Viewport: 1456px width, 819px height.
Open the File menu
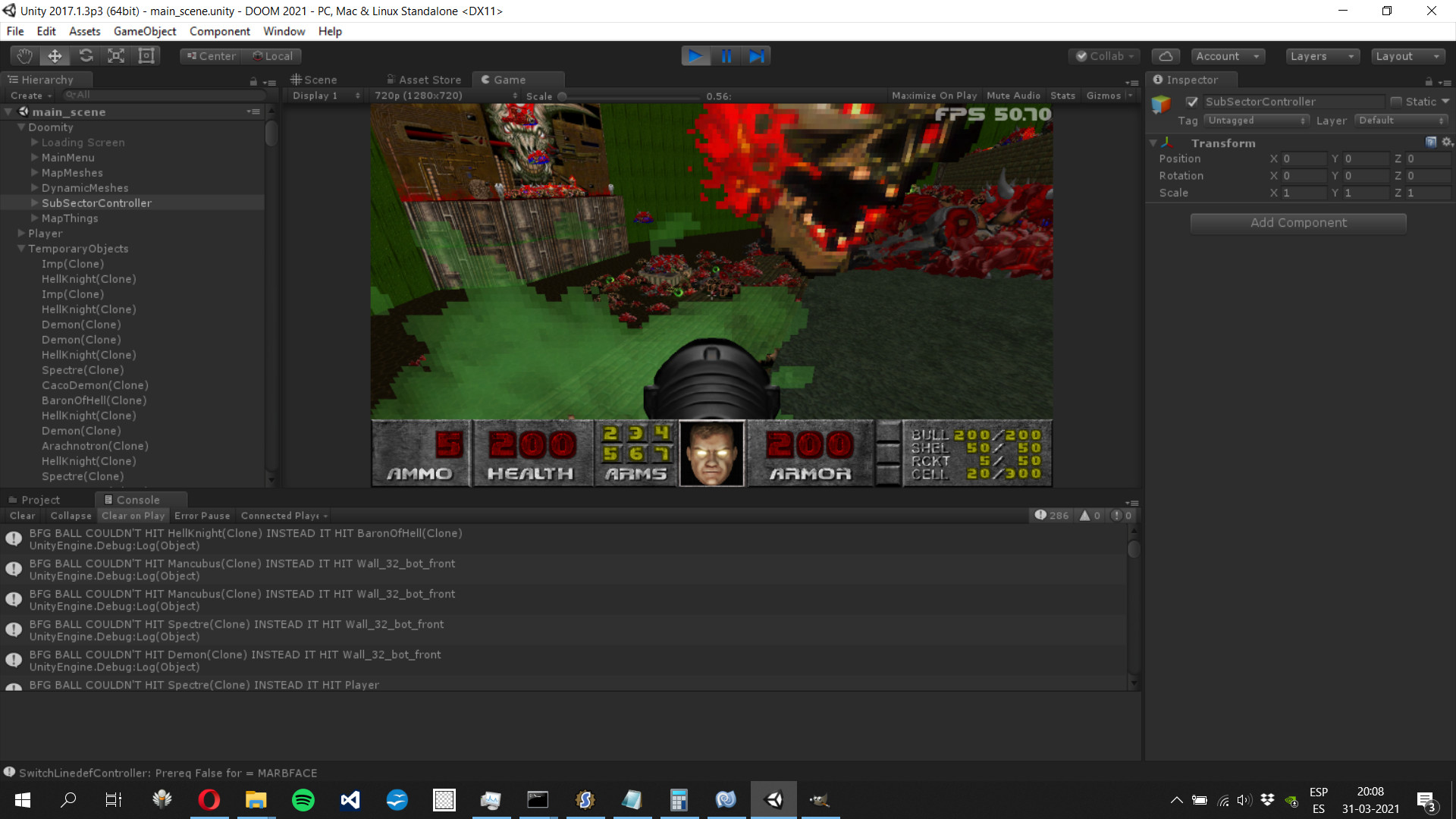click(x=15, y=31)
